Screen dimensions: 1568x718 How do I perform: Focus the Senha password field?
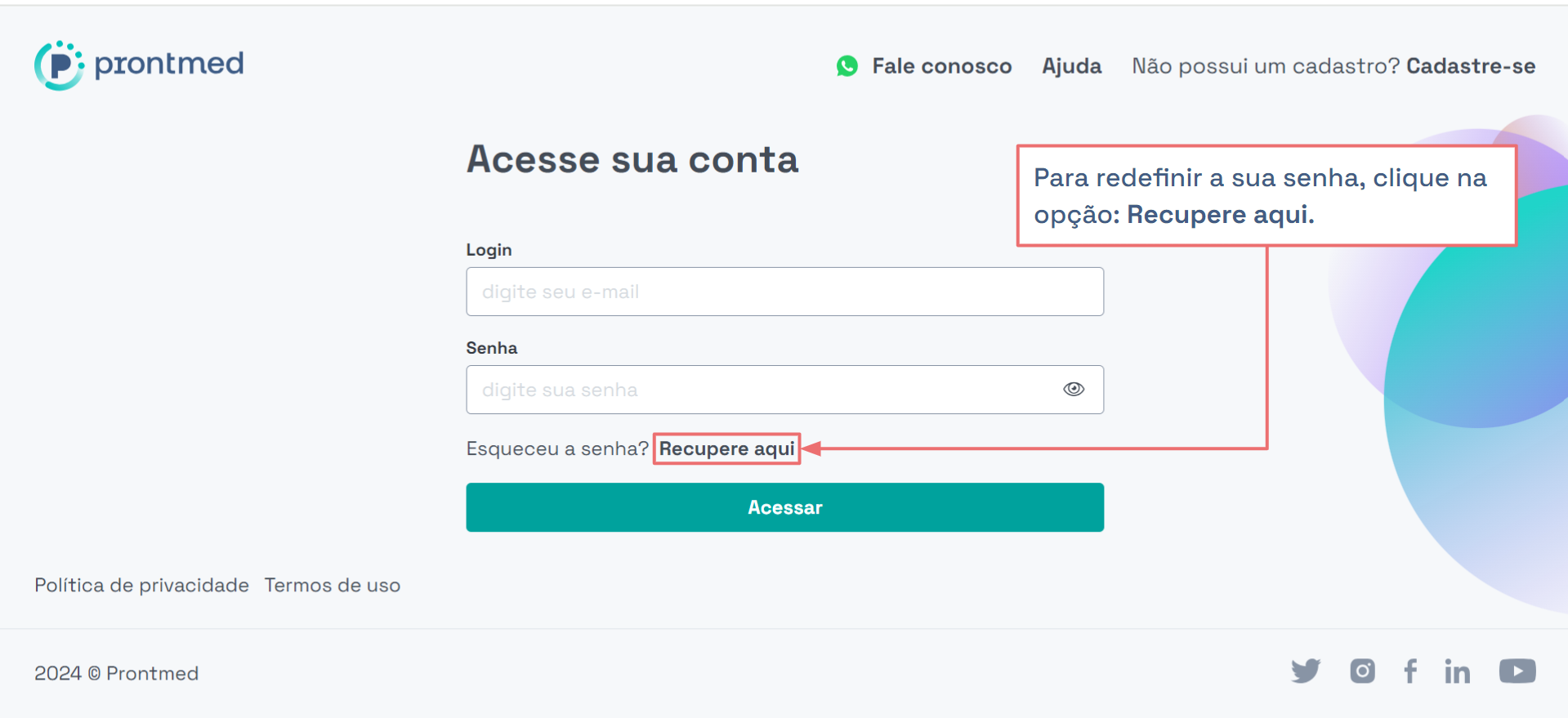[x=784, y=390]
